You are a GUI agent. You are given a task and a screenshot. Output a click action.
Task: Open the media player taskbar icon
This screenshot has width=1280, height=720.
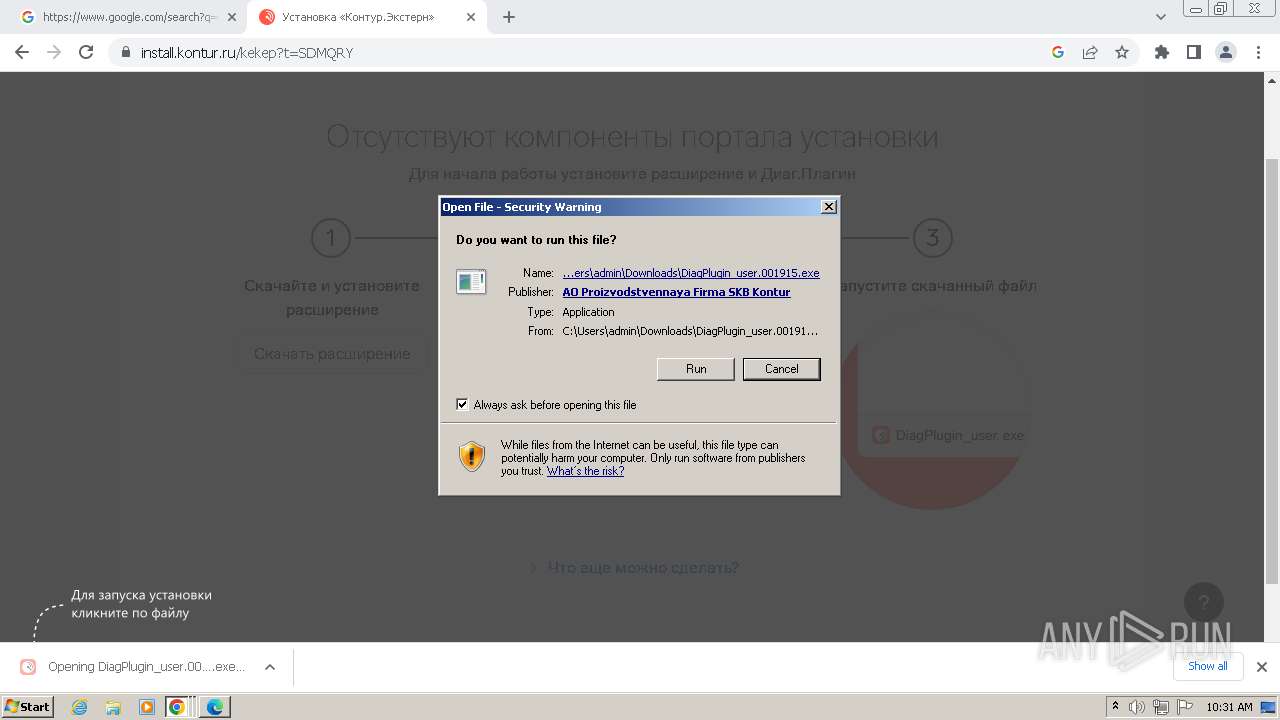(x=146, y=707)
